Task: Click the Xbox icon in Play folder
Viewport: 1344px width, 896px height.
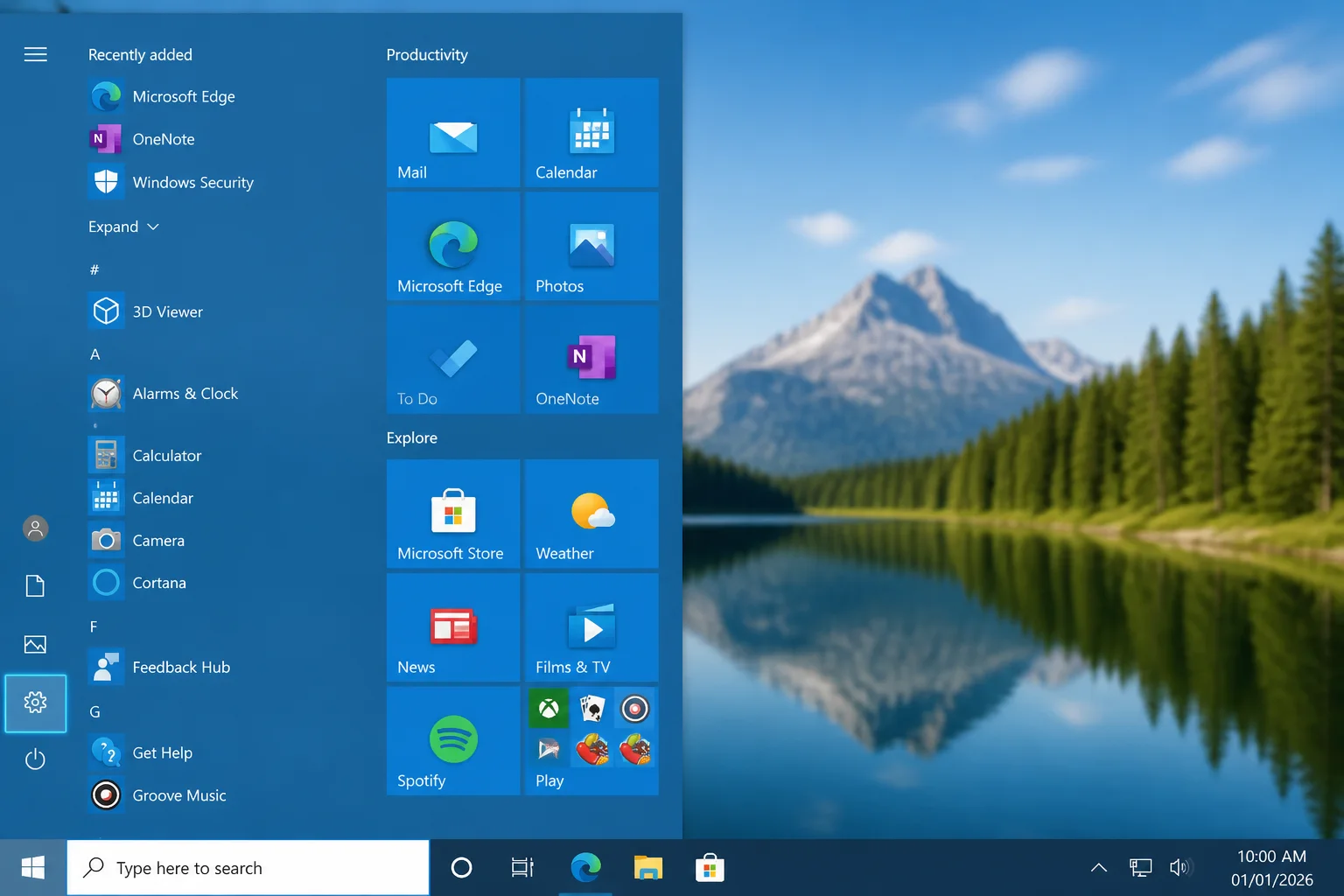Action: (549, 708)
